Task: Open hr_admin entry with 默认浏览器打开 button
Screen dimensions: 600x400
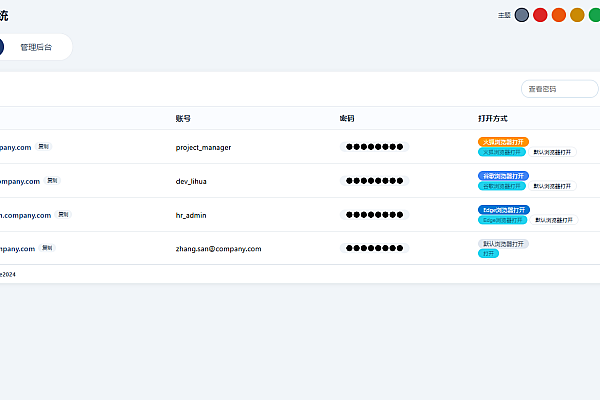Action: point(554,220)
